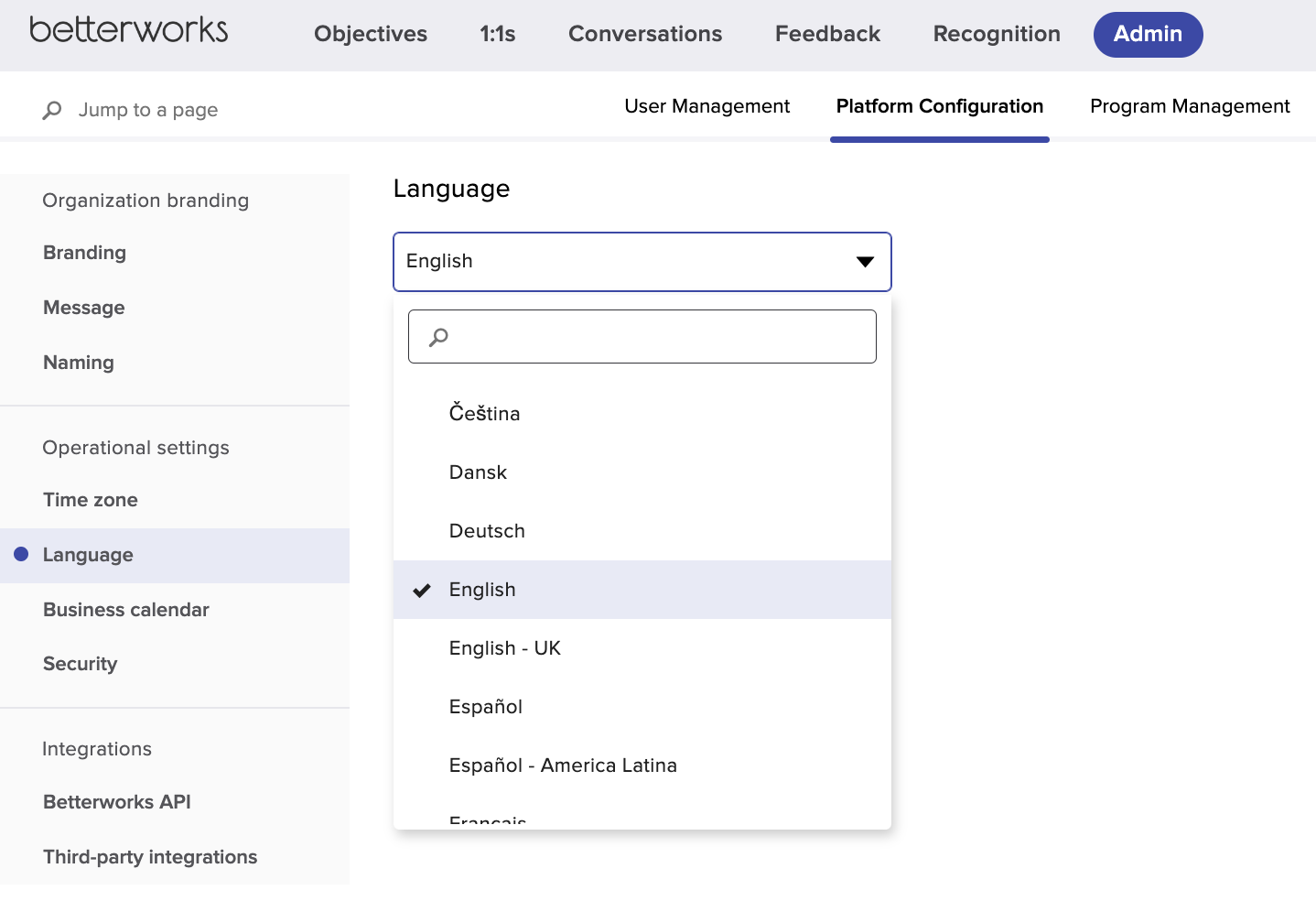Go to the Objectives menu

click(371, 34)
